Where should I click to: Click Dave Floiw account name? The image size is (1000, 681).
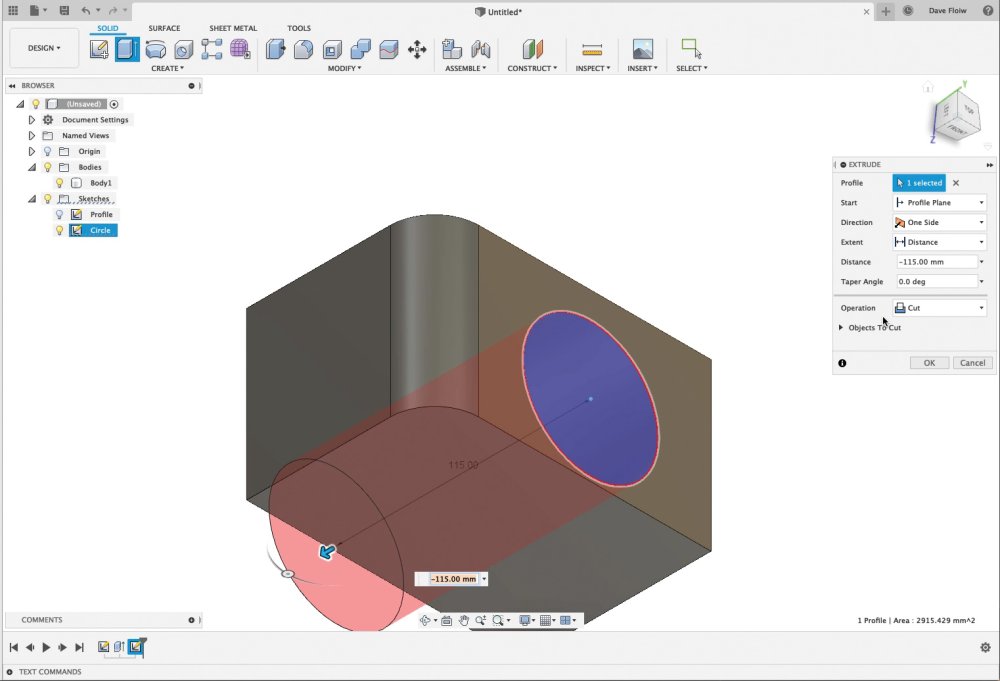point(947,11)
